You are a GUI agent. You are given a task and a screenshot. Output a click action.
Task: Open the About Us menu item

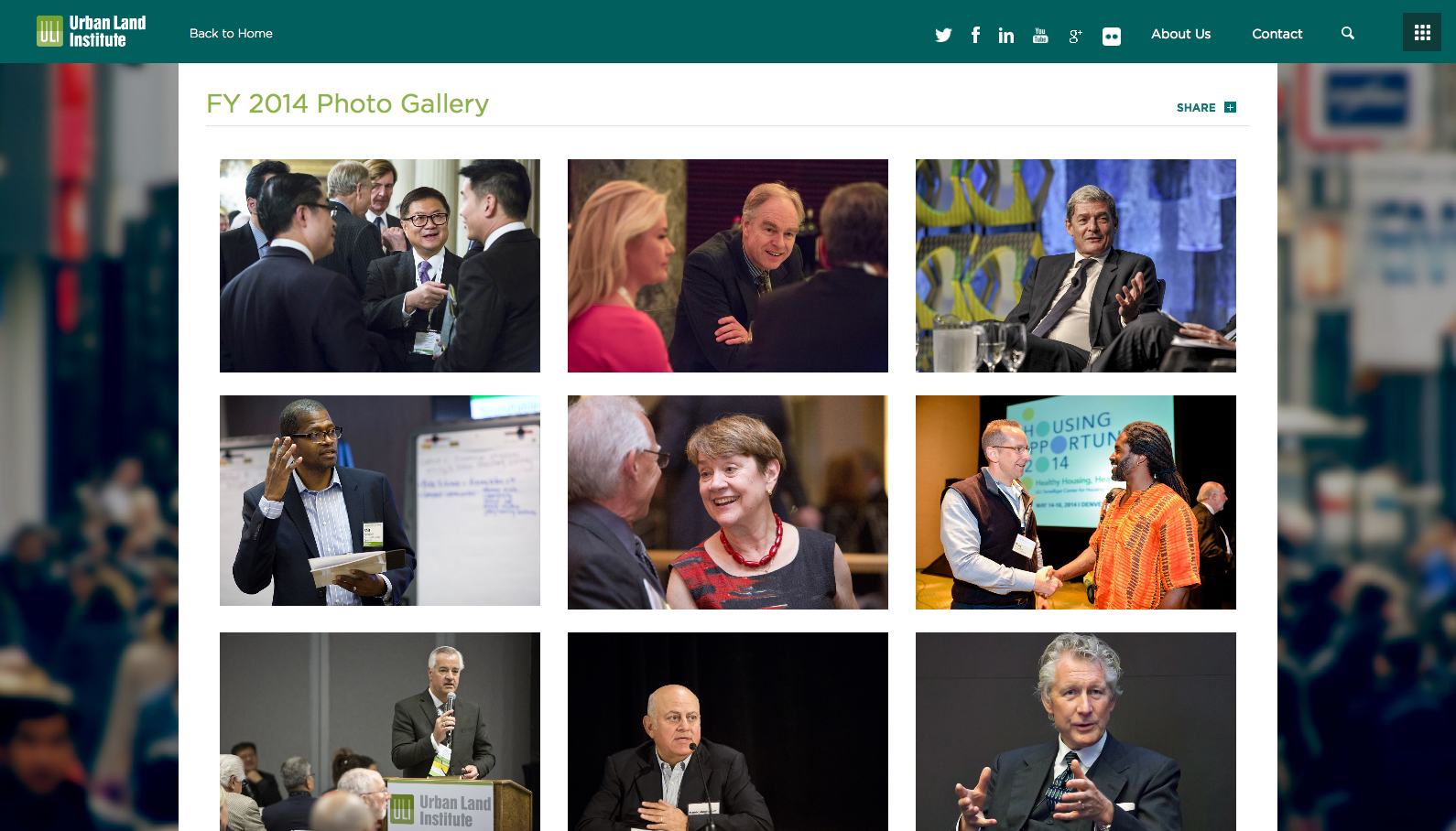coord(1180,34)
